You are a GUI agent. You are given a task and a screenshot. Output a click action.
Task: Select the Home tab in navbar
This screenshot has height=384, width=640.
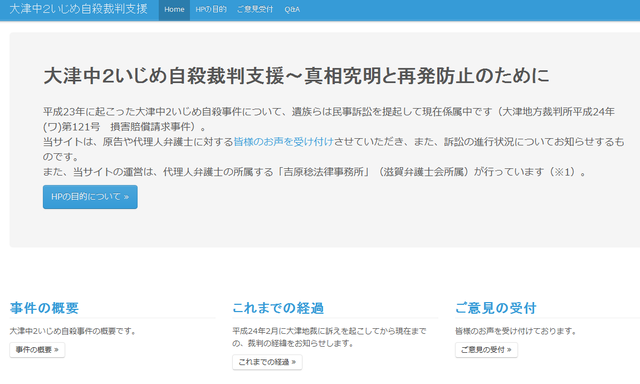pyautogui.click(x=174, y=9)
